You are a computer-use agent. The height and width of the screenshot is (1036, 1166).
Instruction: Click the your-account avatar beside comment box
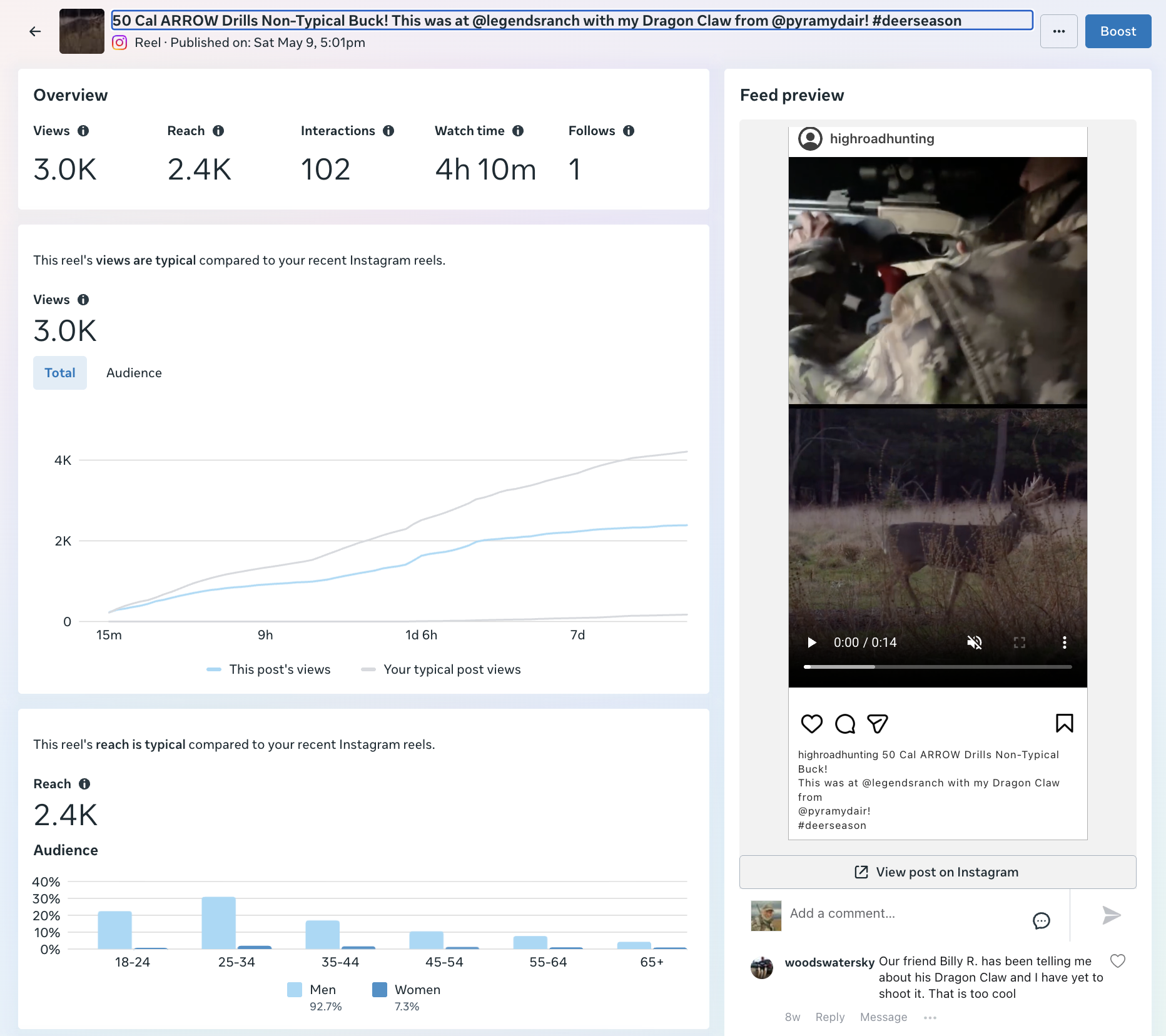(766, 916)
